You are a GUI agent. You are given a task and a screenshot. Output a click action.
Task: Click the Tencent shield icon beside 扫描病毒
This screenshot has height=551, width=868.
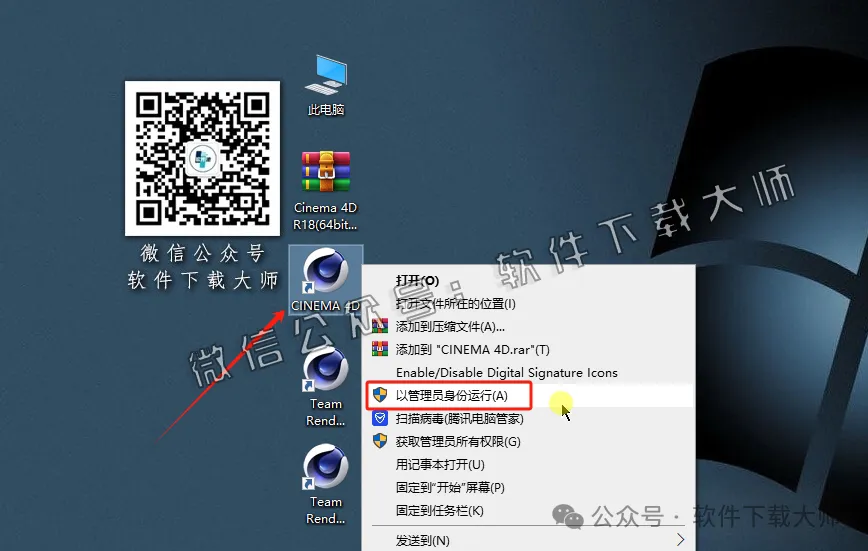380,418
